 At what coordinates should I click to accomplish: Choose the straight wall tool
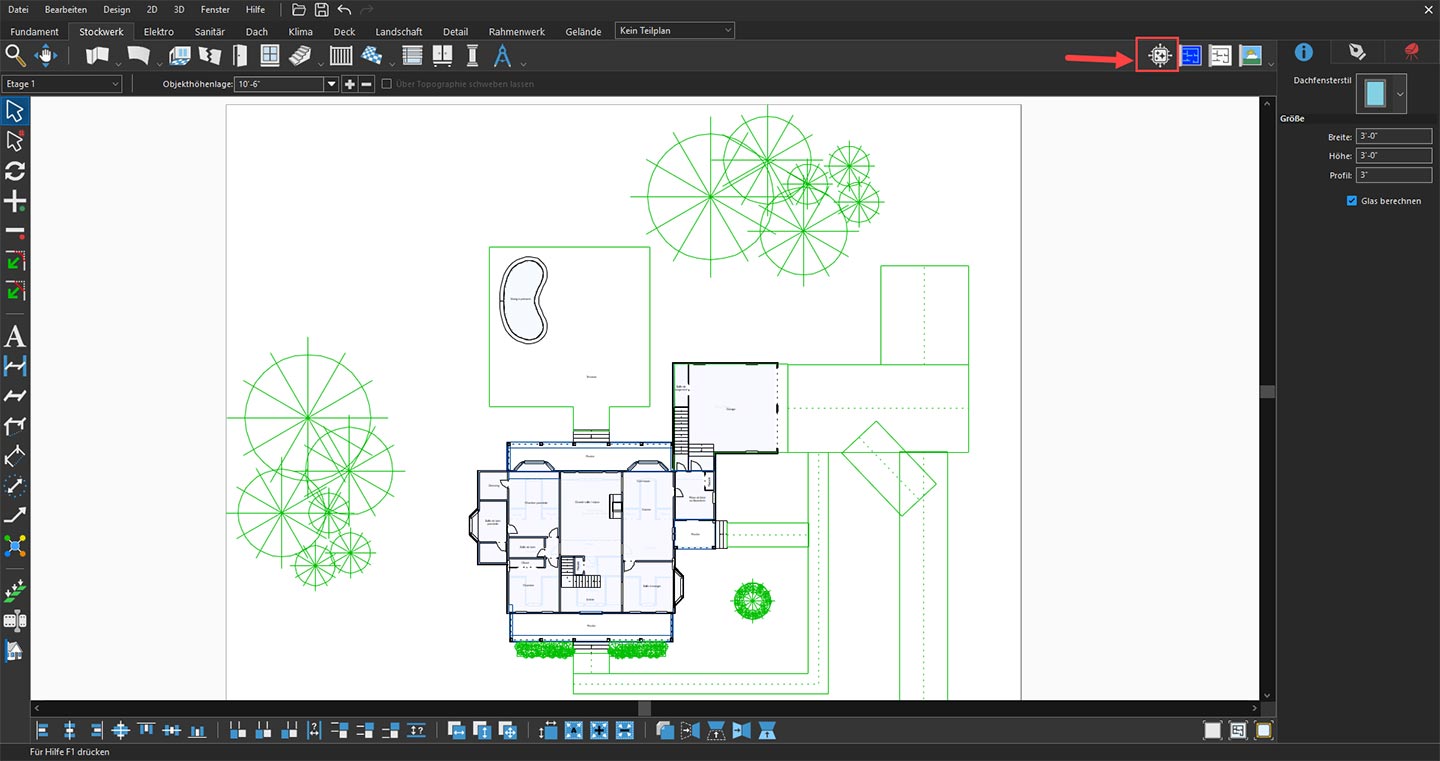(97, 56)
